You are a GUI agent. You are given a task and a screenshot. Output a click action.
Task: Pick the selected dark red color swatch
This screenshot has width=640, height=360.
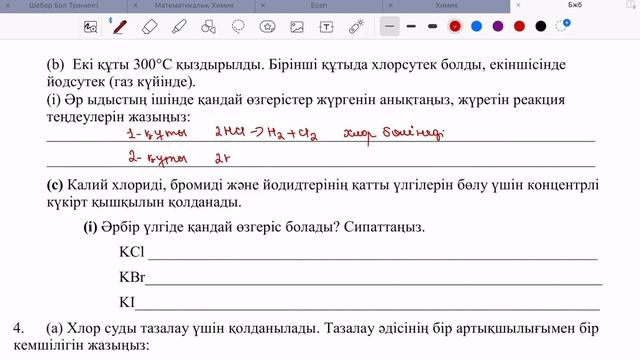(455, 27)
